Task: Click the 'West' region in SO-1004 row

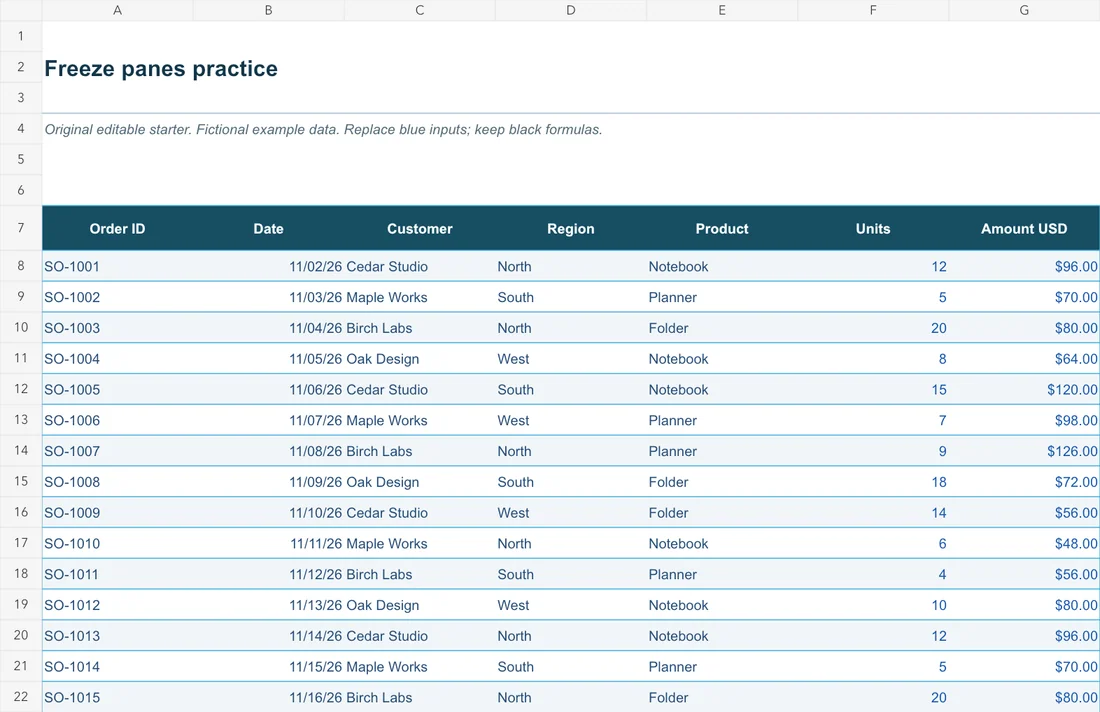Action: coord(570,359)
